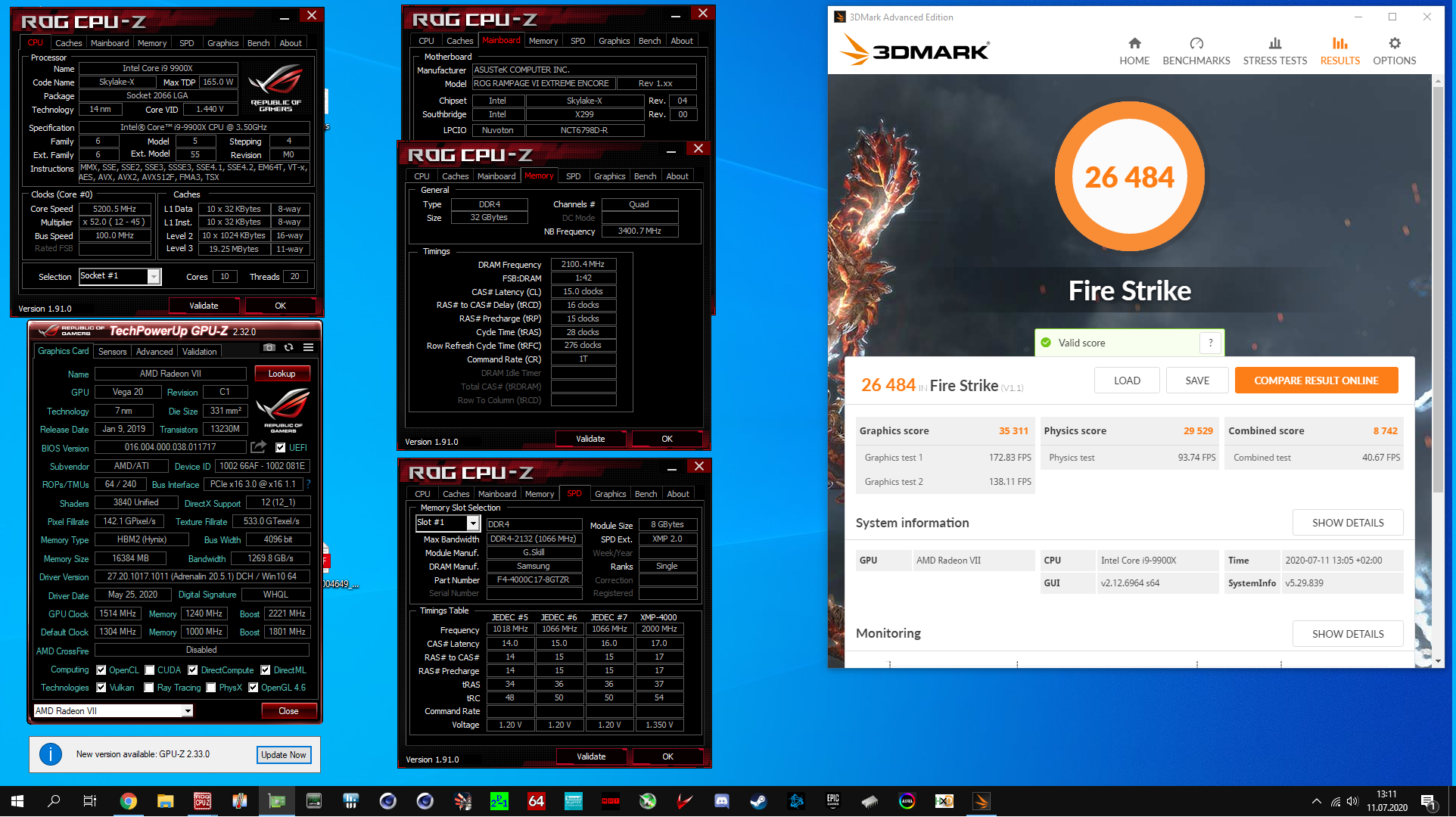The image size is (1456, 817).
Task: Take a GPU-Z screenshot with camera icon
Action: coord(269,347)
